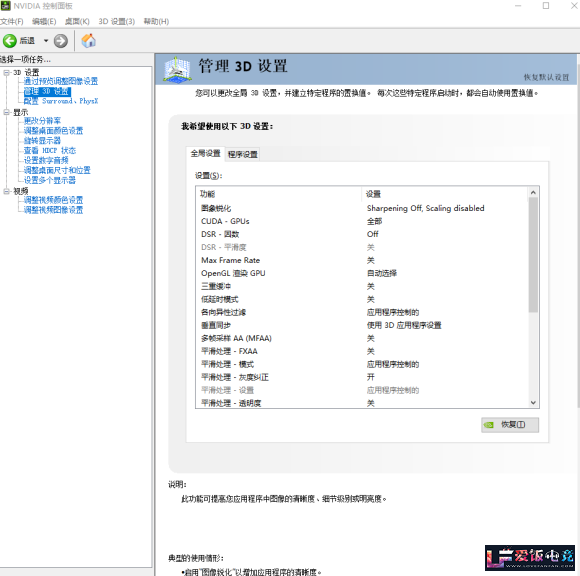Switch to the 程序设置 tab
Image resolution: width=580 pixels, height=576 pixels.
click(x=243, y=154)
